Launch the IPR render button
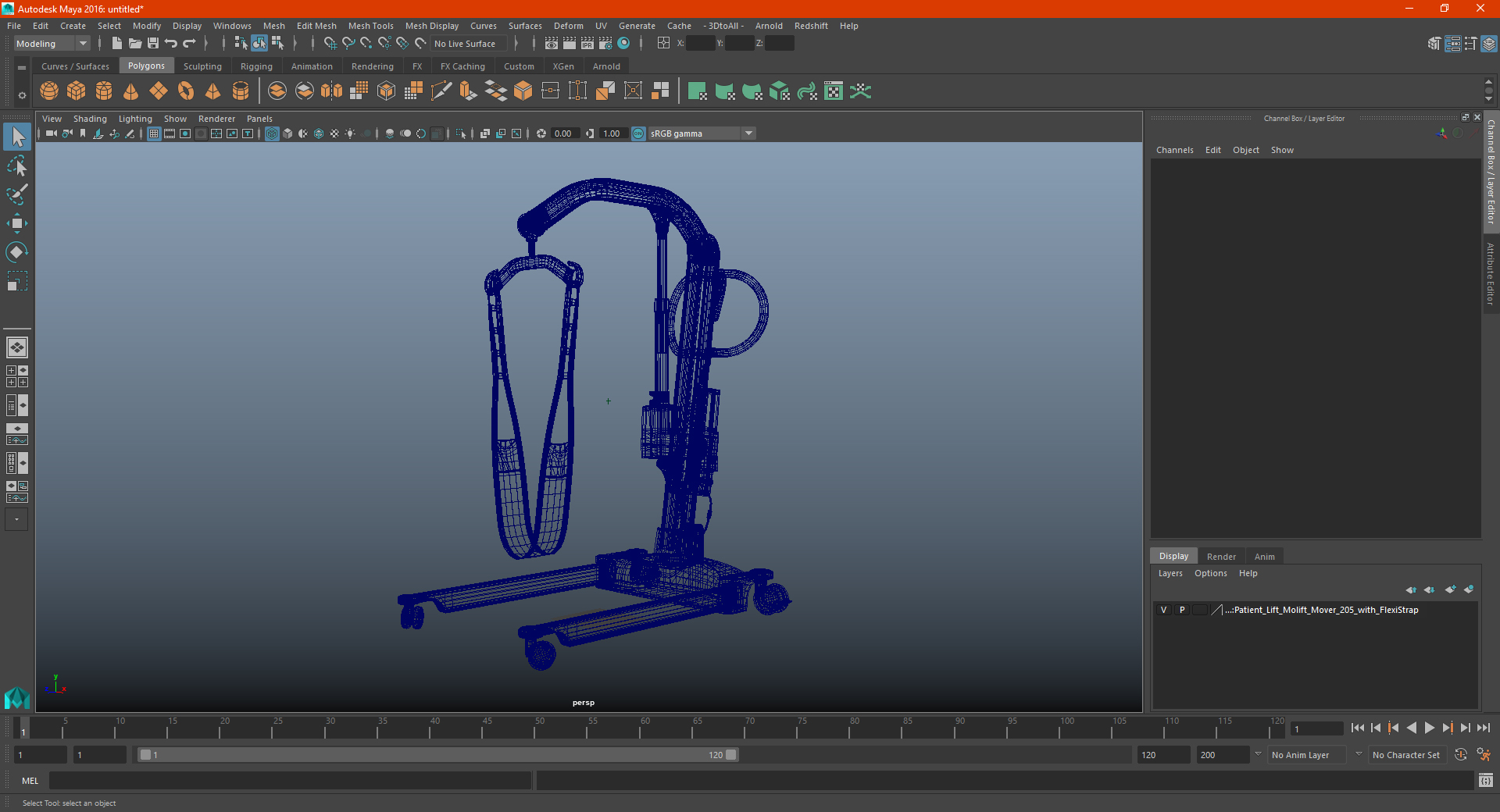The image size is (1500, 812). [x=587, y=44]
